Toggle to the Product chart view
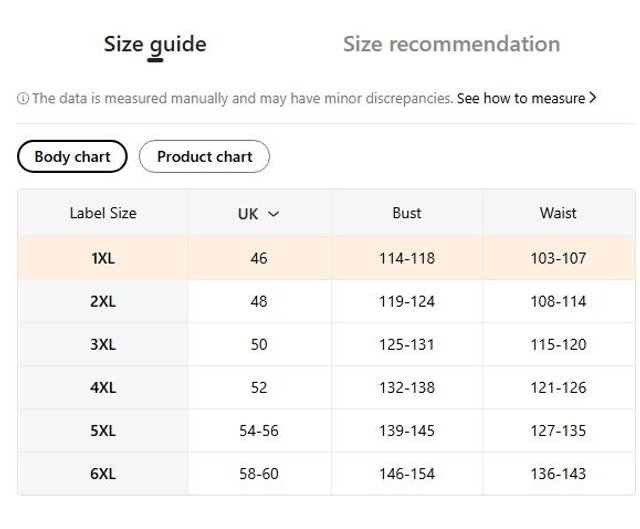Screen dimensions: 640x529 204,156
